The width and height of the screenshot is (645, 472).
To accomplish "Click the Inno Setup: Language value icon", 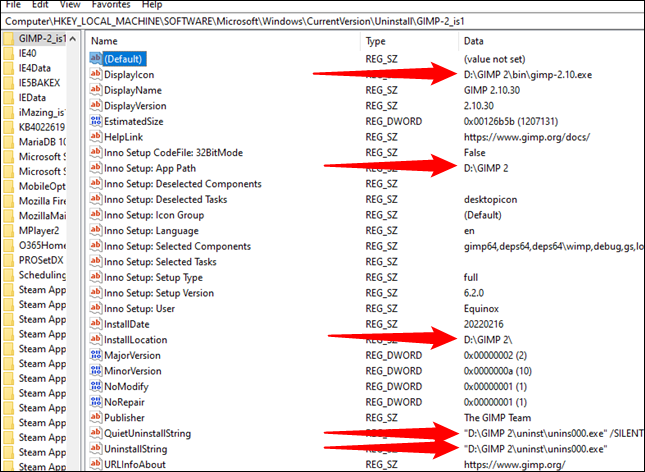I will pos(95,230).
